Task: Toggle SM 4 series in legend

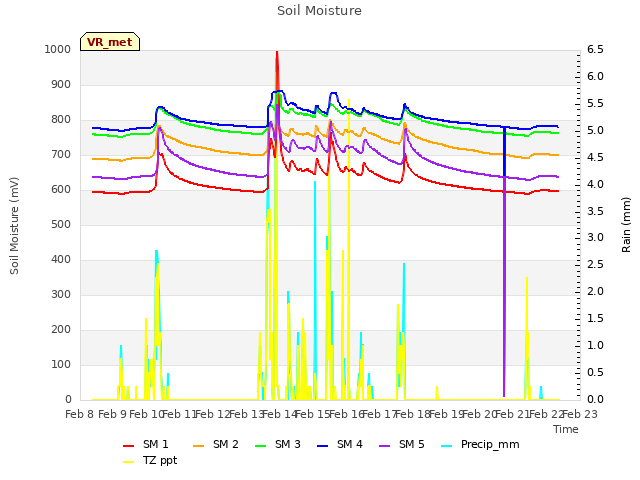Action: pyautogui.click(x=340, y=444)
